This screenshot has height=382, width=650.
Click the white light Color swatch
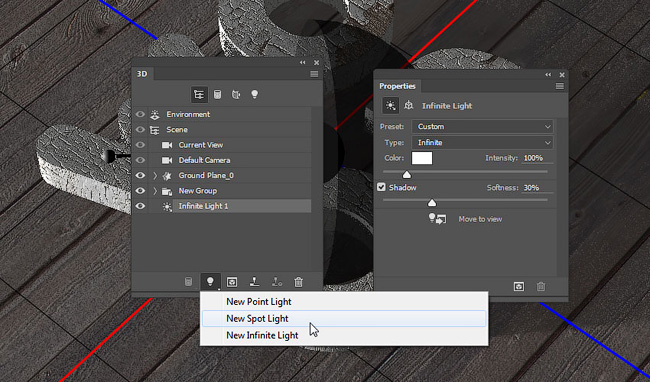click(x=422, y=158)
